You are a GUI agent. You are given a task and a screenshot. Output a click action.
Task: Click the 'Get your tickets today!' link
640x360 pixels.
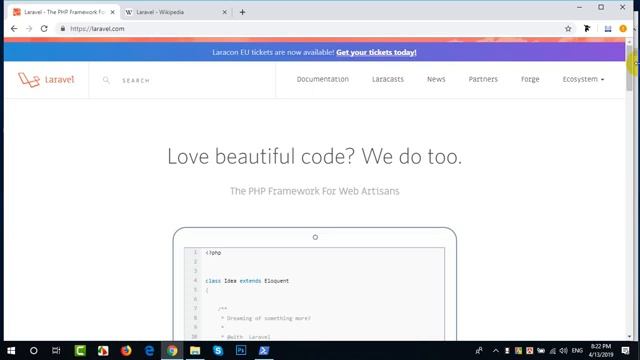tap(376, 52)
